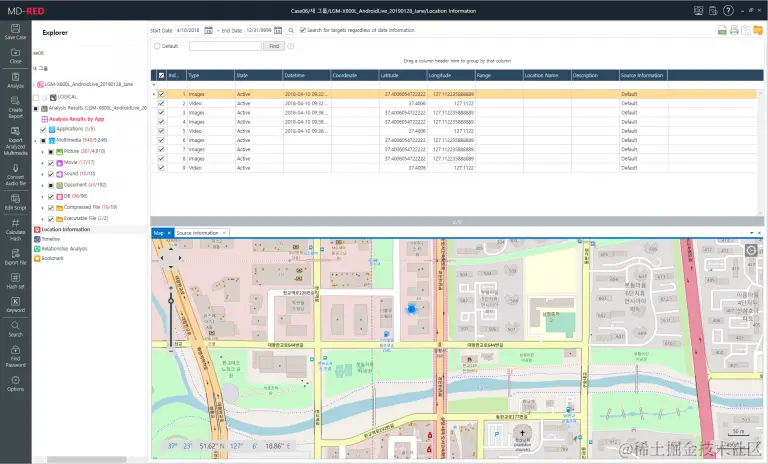Expand the Executable File tree node
768x464 pixels.
[42, 219]
